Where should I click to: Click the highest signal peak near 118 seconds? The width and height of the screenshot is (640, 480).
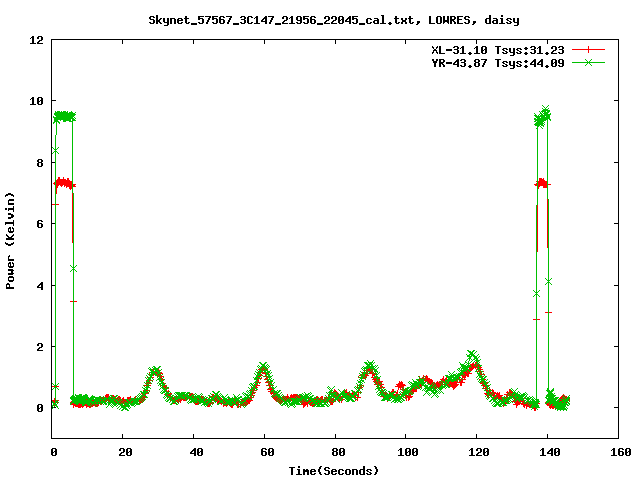click(x=473, y=355)
